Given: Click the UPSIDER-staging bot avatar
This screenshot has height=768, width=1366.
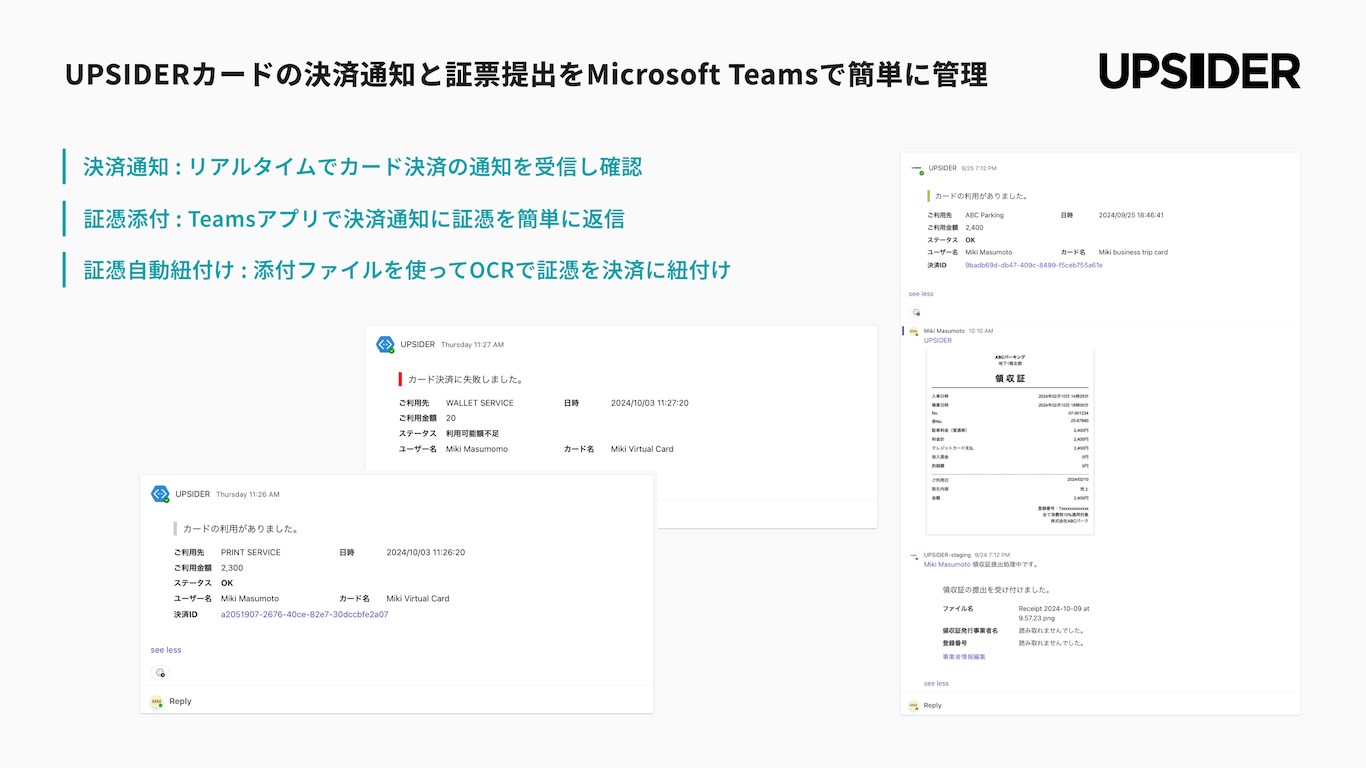Looking at the screenshot, I should pyautogui.click(x=915, y=555).
